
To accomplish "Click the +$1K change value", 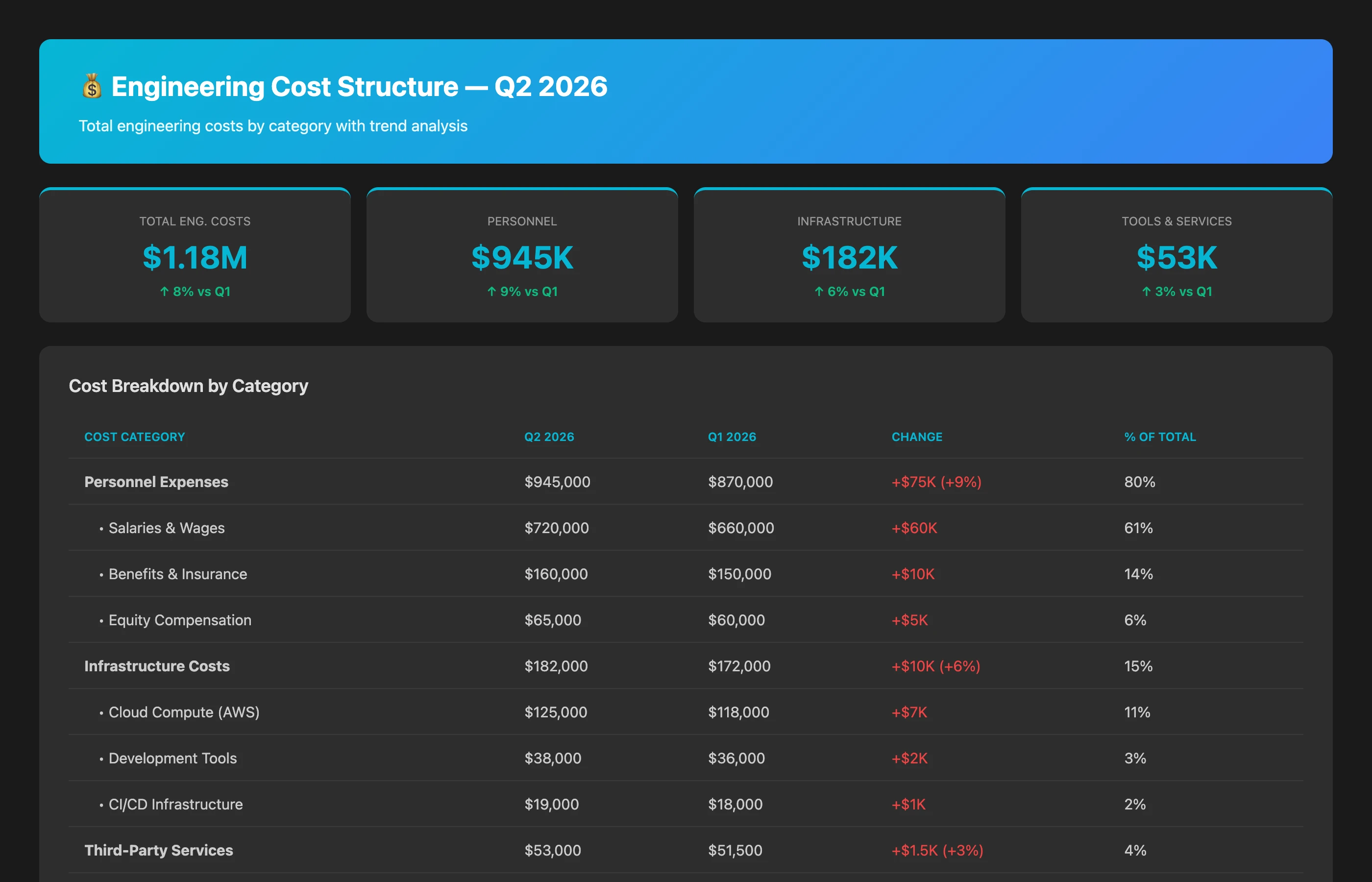I will [908, 805].
